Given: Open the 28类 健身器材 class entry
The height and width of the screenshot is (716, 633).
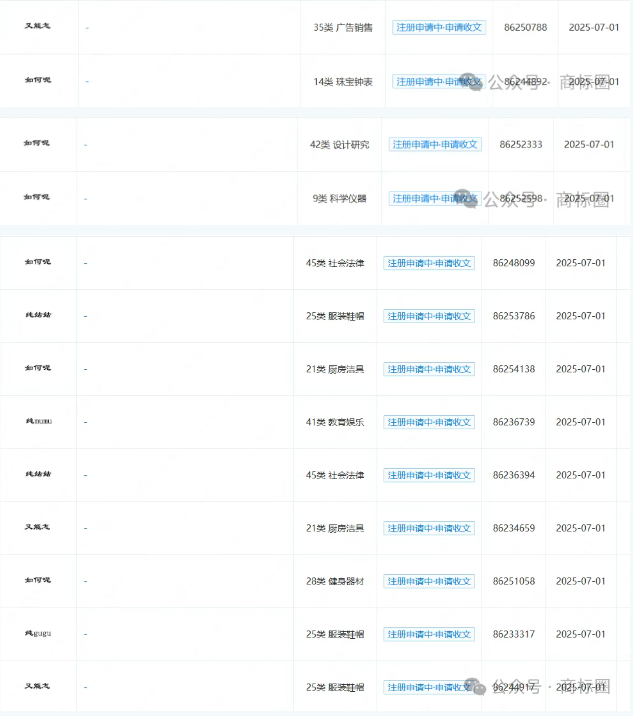Looking at the screenshot, I should [335, 581].
